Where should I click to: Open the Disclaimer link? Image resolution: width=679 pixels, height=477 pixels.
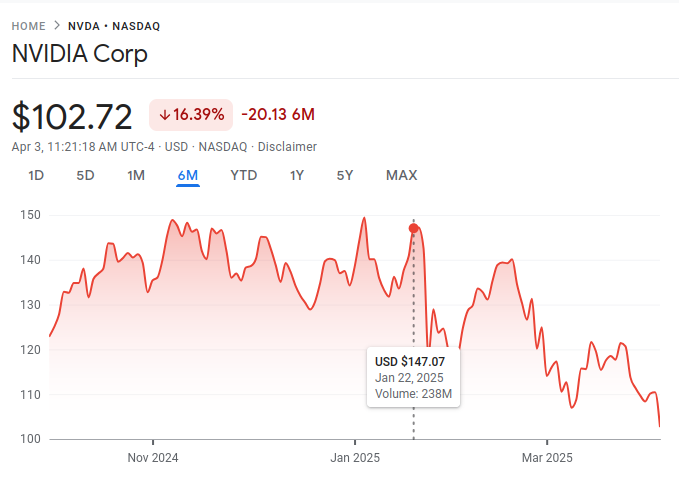click(287, 147)
